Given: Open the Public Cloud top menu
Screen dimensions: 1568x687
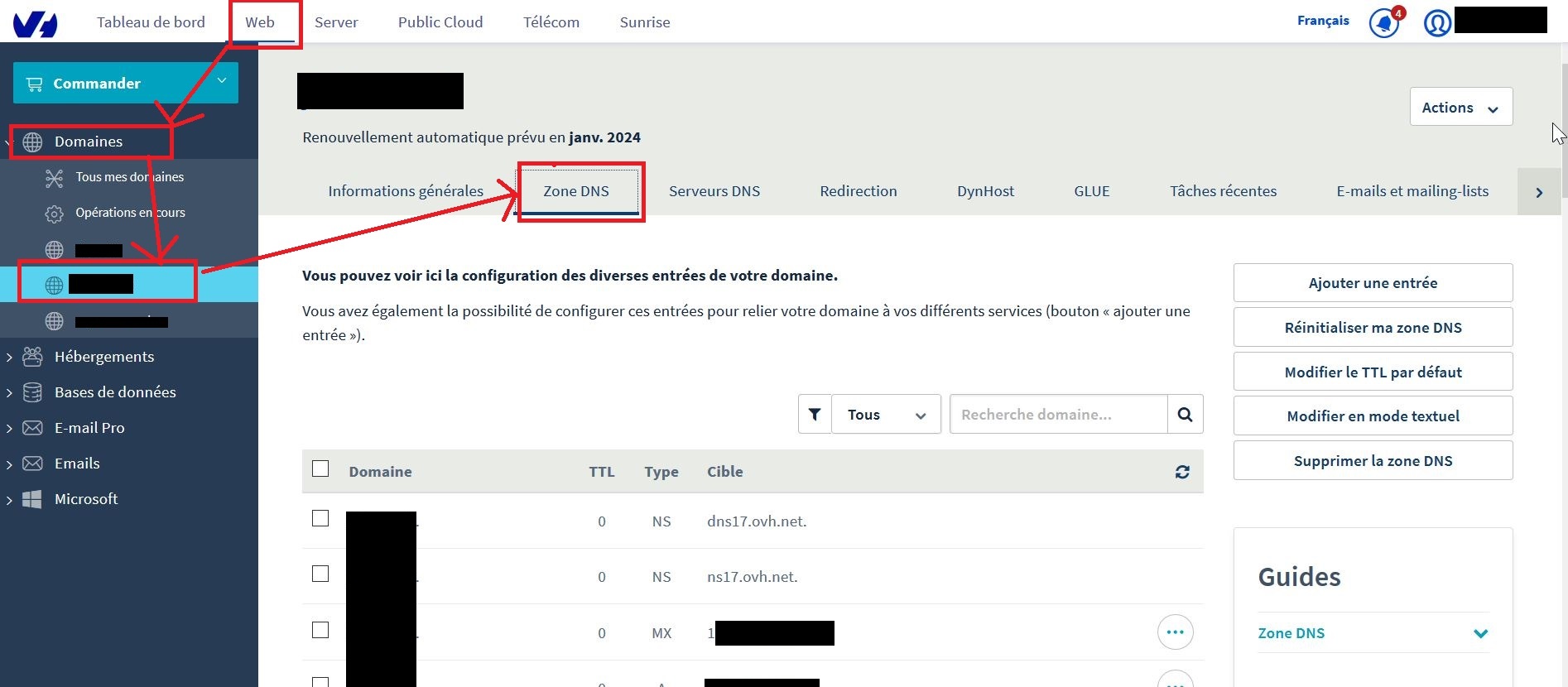Looking at the screenshot, I should point(440,22).
